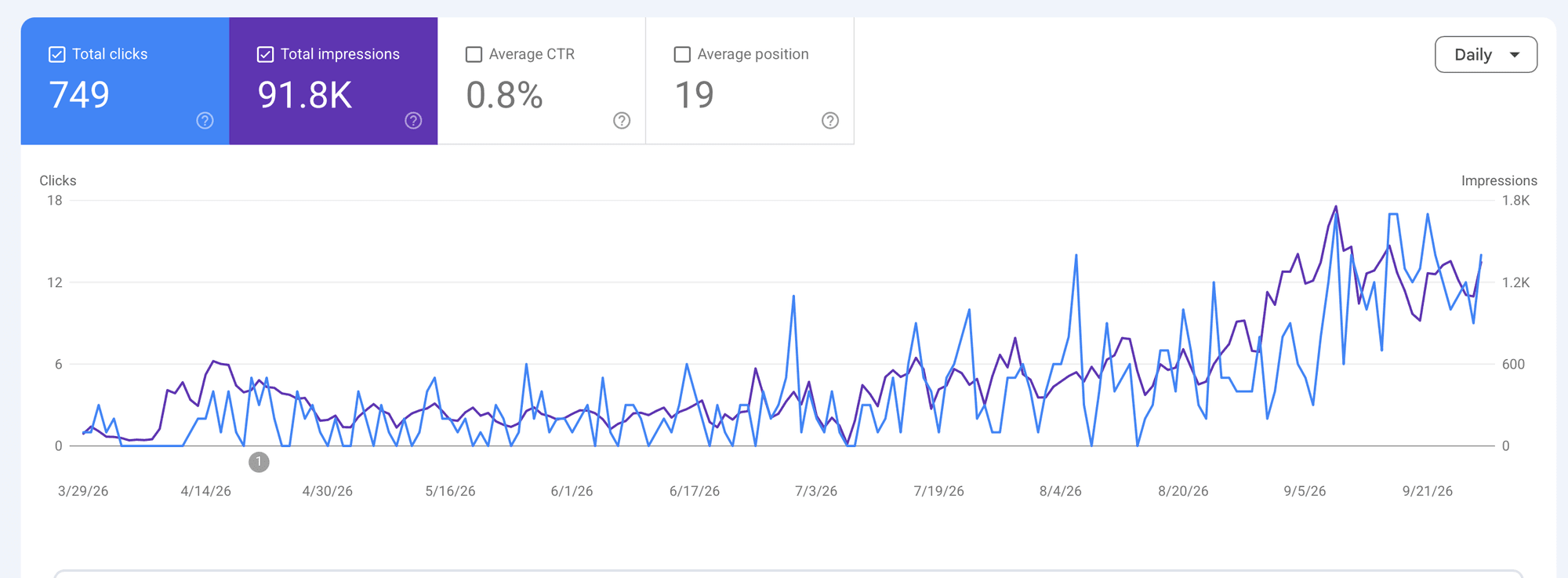Click the 0.8% average CTR value

(504, 95)
